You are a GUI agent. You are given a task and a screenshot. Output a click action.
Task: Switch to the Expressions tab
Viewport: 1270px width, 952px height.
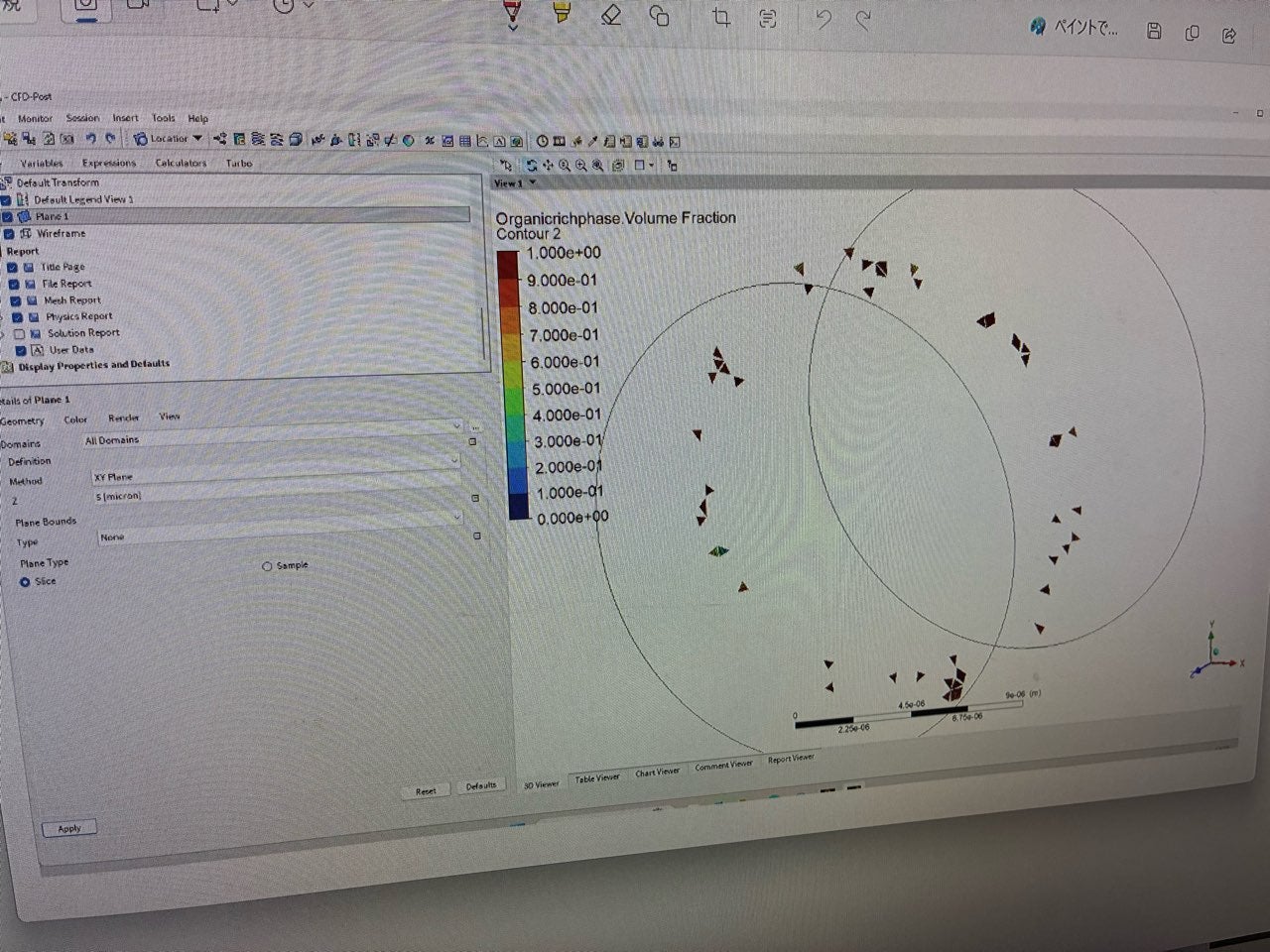[108, 163]
